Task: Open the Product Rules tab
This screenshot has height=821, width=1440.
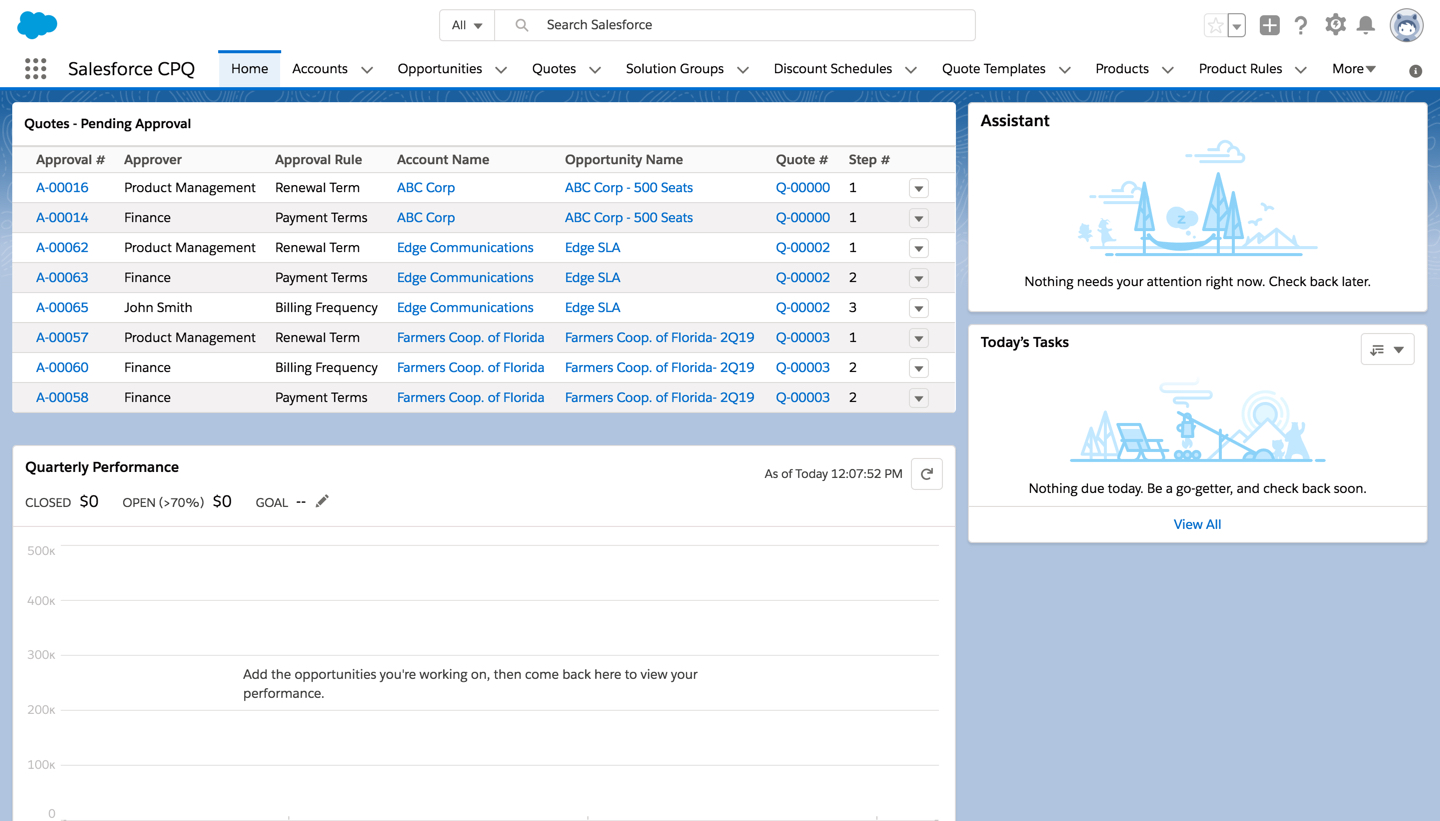Action: tap(1241, 69)
